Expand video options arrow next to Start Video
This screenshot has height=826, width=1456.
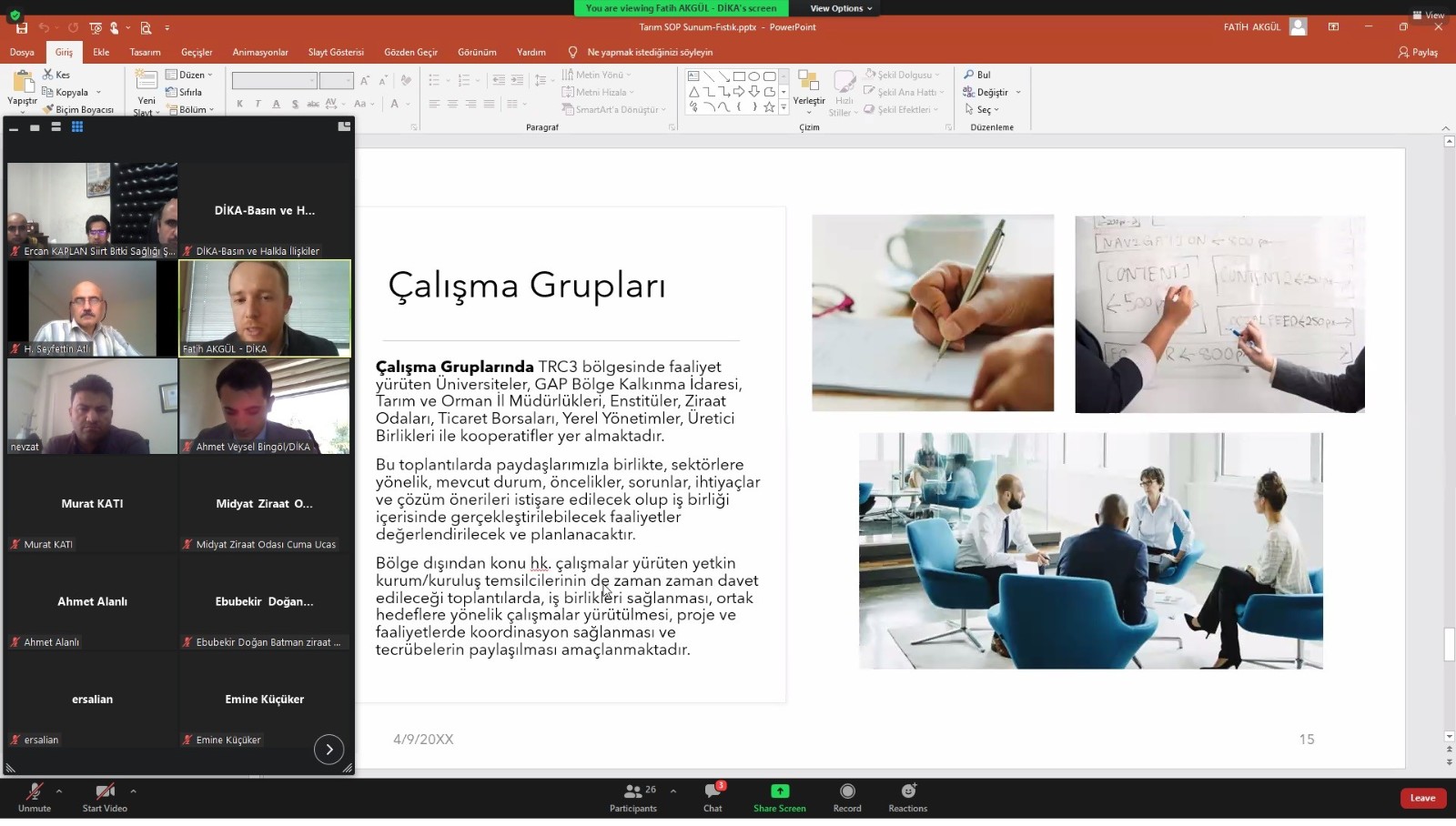(x=133, y=791)
